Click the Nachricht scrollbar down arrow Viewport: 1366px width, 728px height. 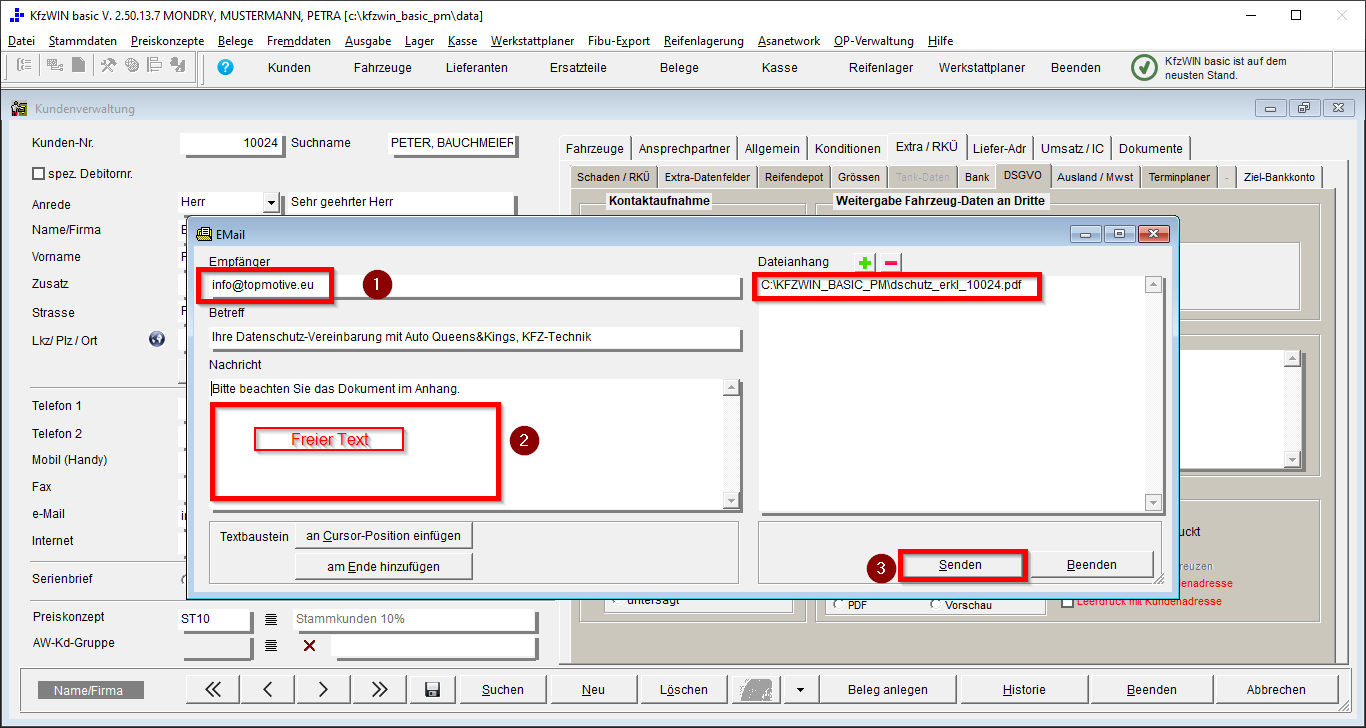731,501
